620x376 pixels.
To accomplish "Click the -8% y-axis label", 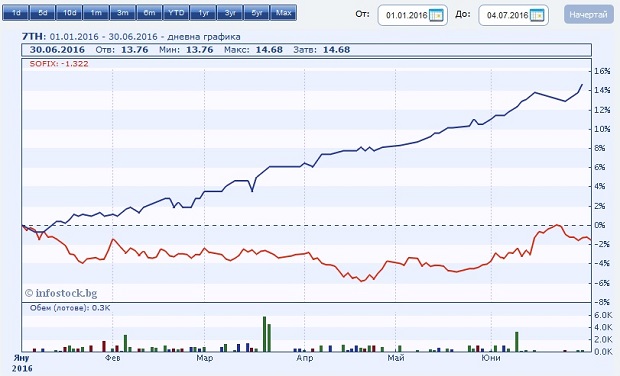I will pos(601,302).
